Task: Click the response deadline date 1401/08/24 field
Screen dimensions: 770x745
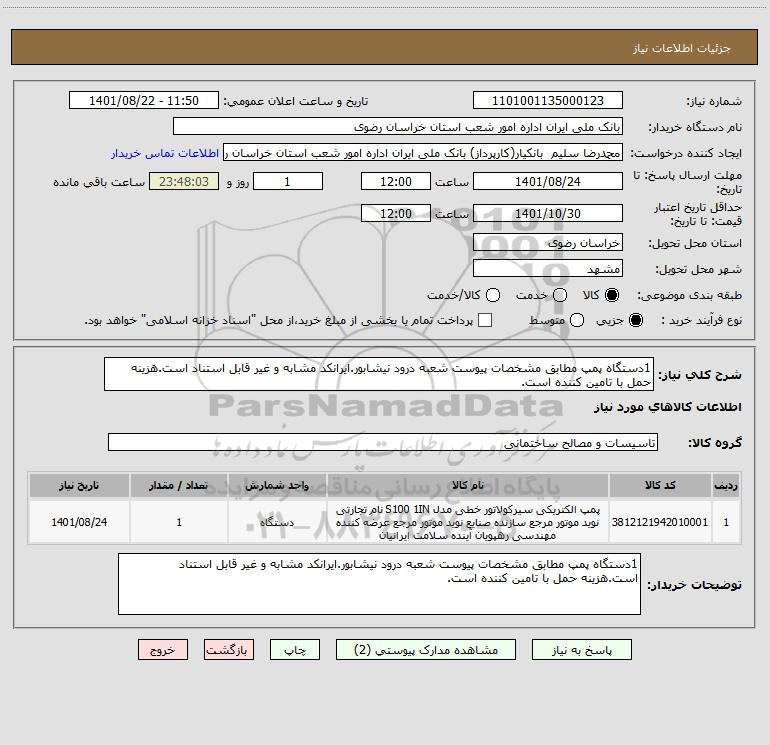Action: [548, 181]
